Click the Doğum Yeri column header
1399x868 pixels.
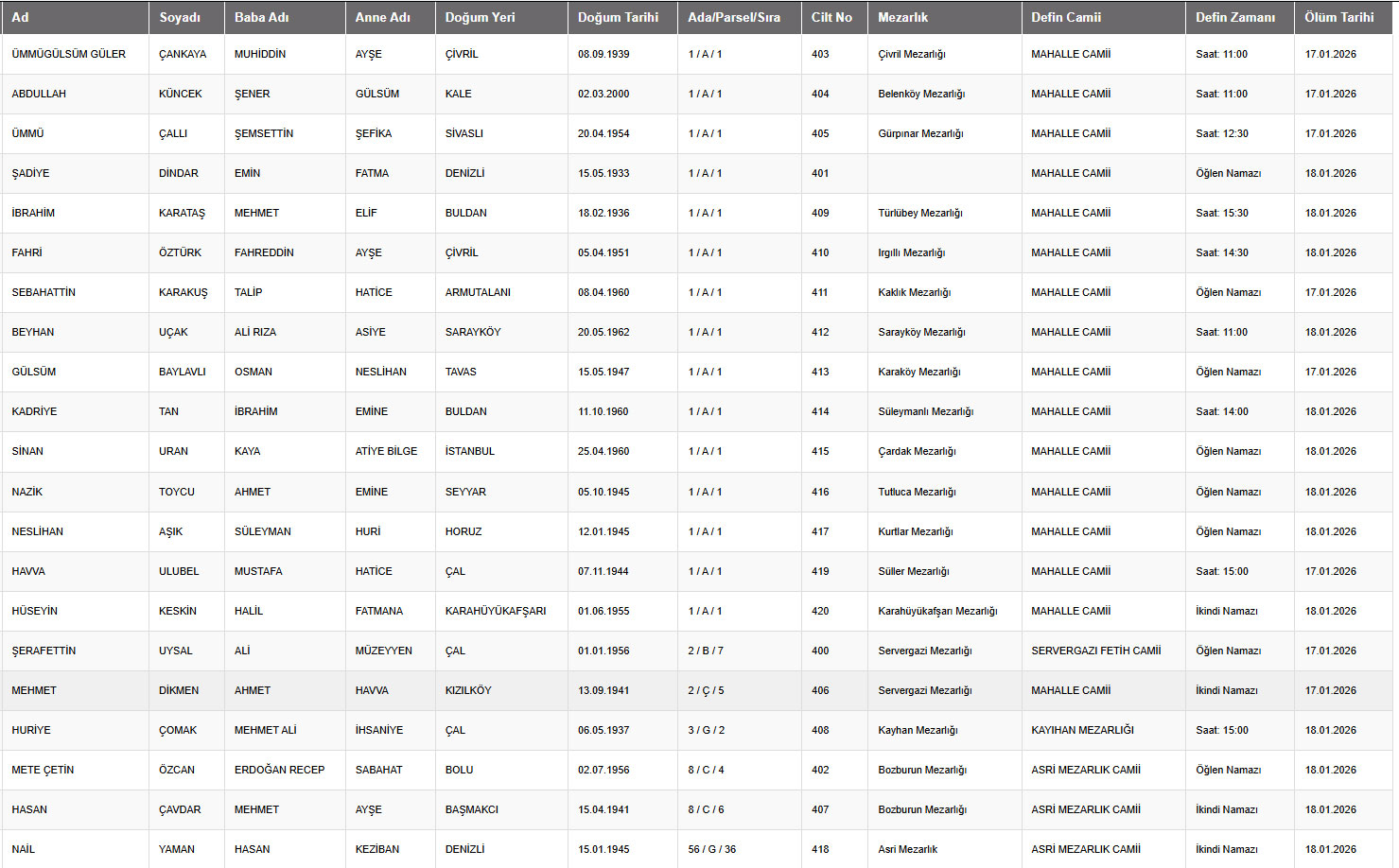pyautogui.click(x=480, y=17)
